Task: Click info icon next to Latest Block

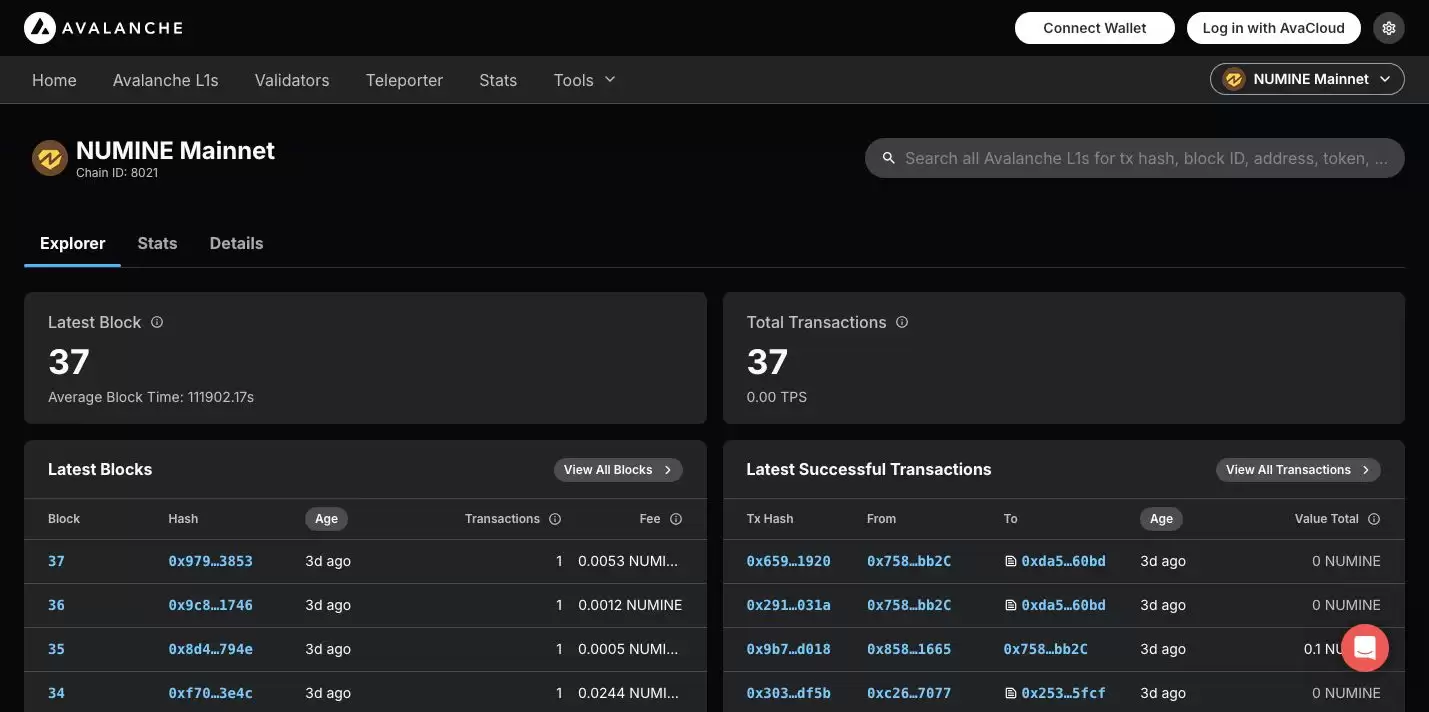Action: [157, 322]
